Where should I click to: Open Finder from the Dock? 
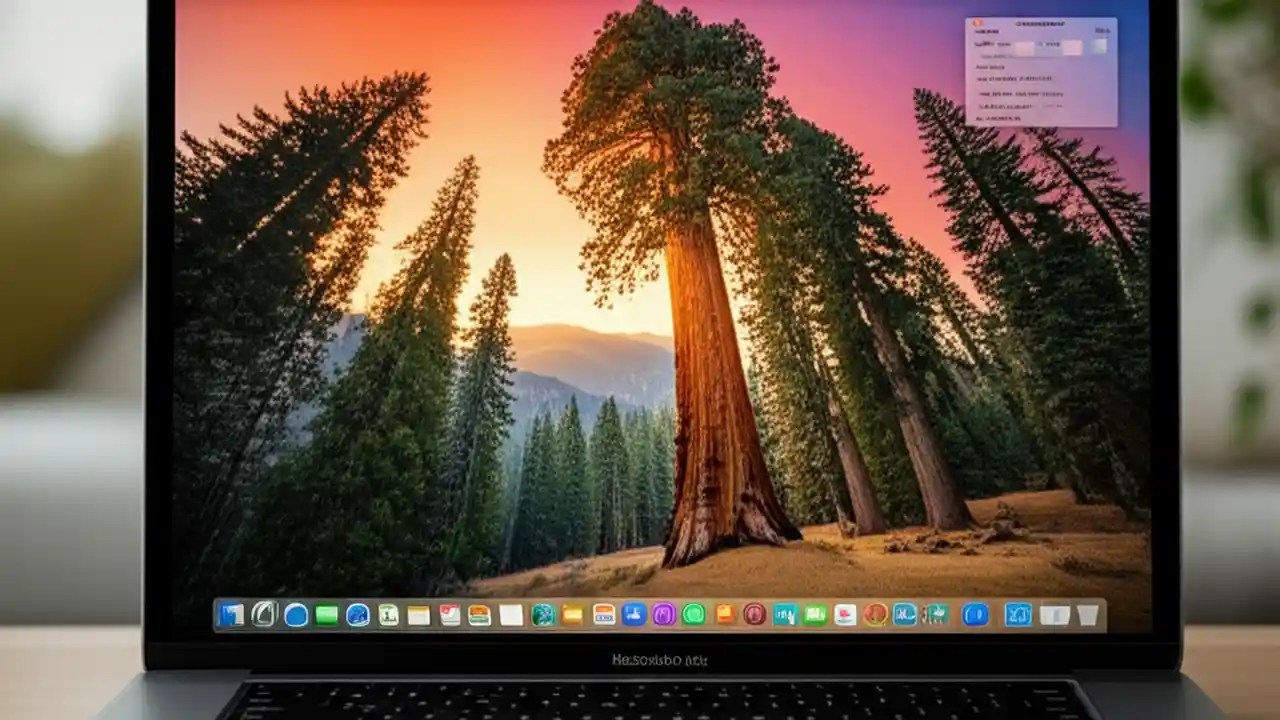tap(232, 616)
